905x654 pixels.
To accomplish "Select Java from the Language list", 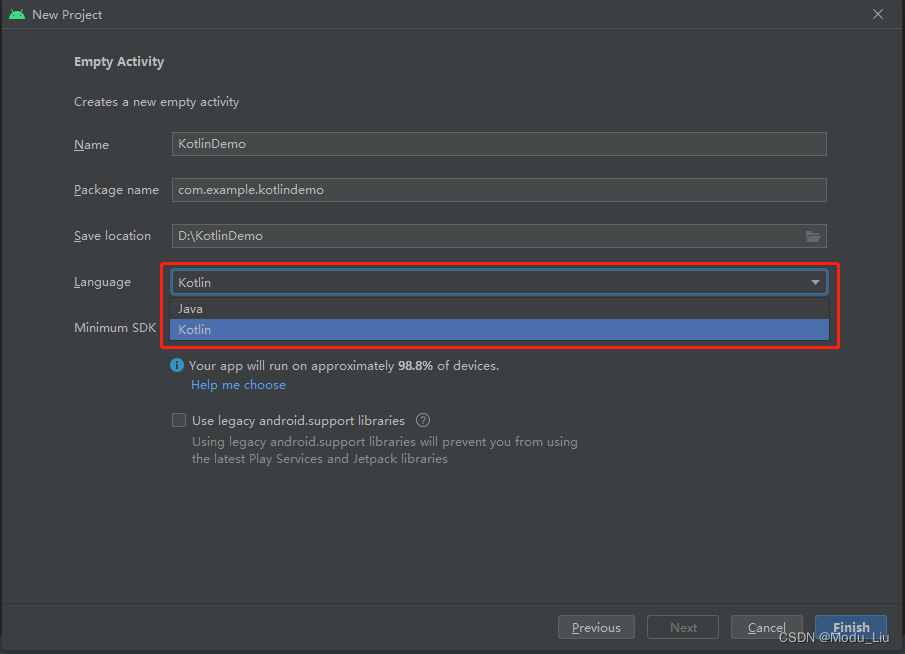I will tap(499, 309).
